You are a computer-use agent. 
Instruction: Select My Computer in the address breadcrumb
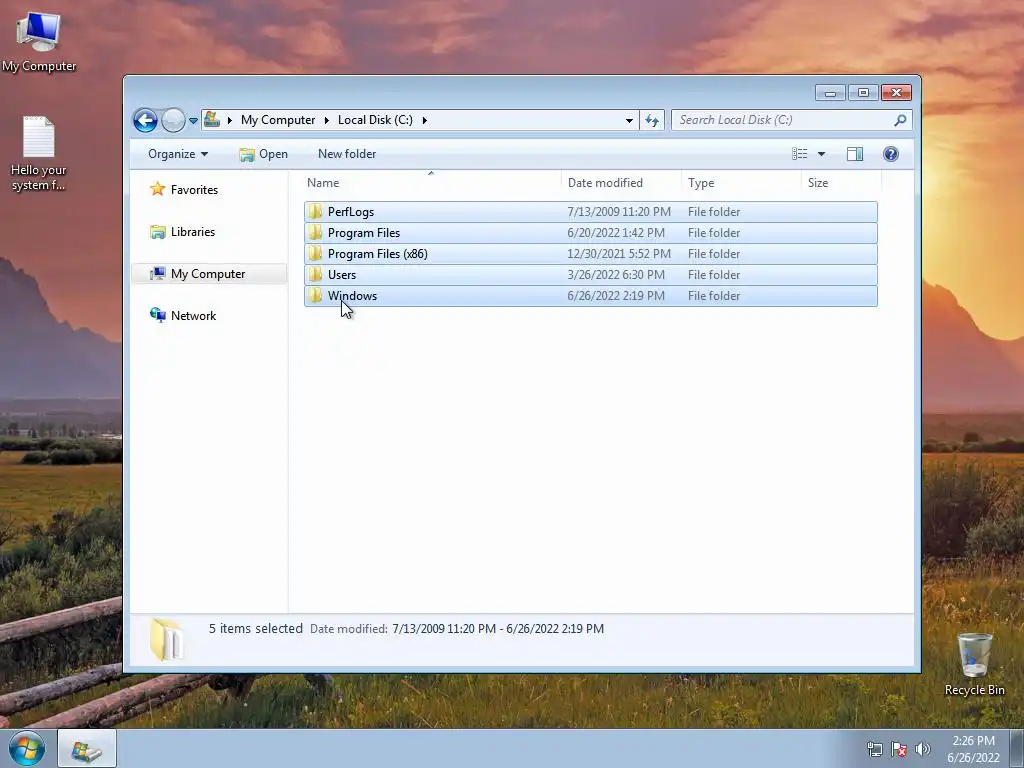pos(278,120)
